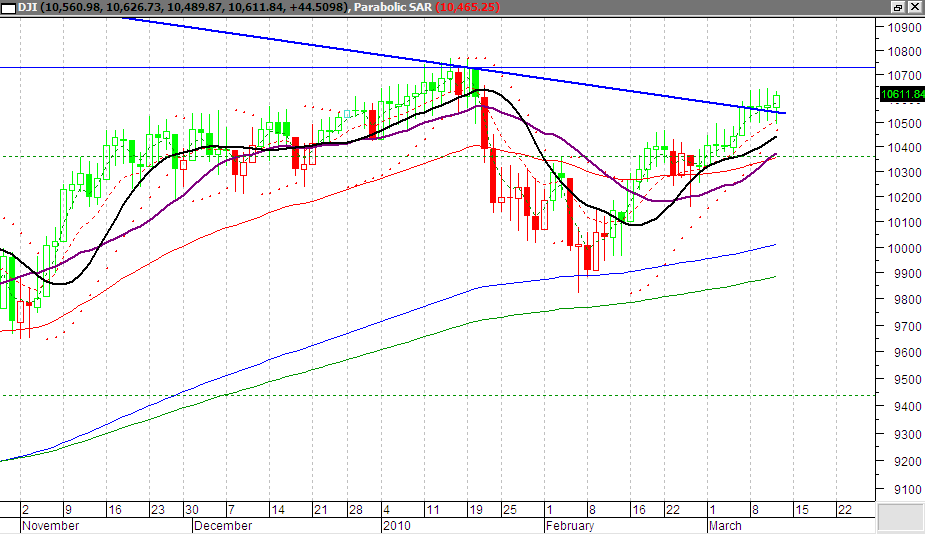
Task: Click the 10100 price axis label
Action: 904,222
